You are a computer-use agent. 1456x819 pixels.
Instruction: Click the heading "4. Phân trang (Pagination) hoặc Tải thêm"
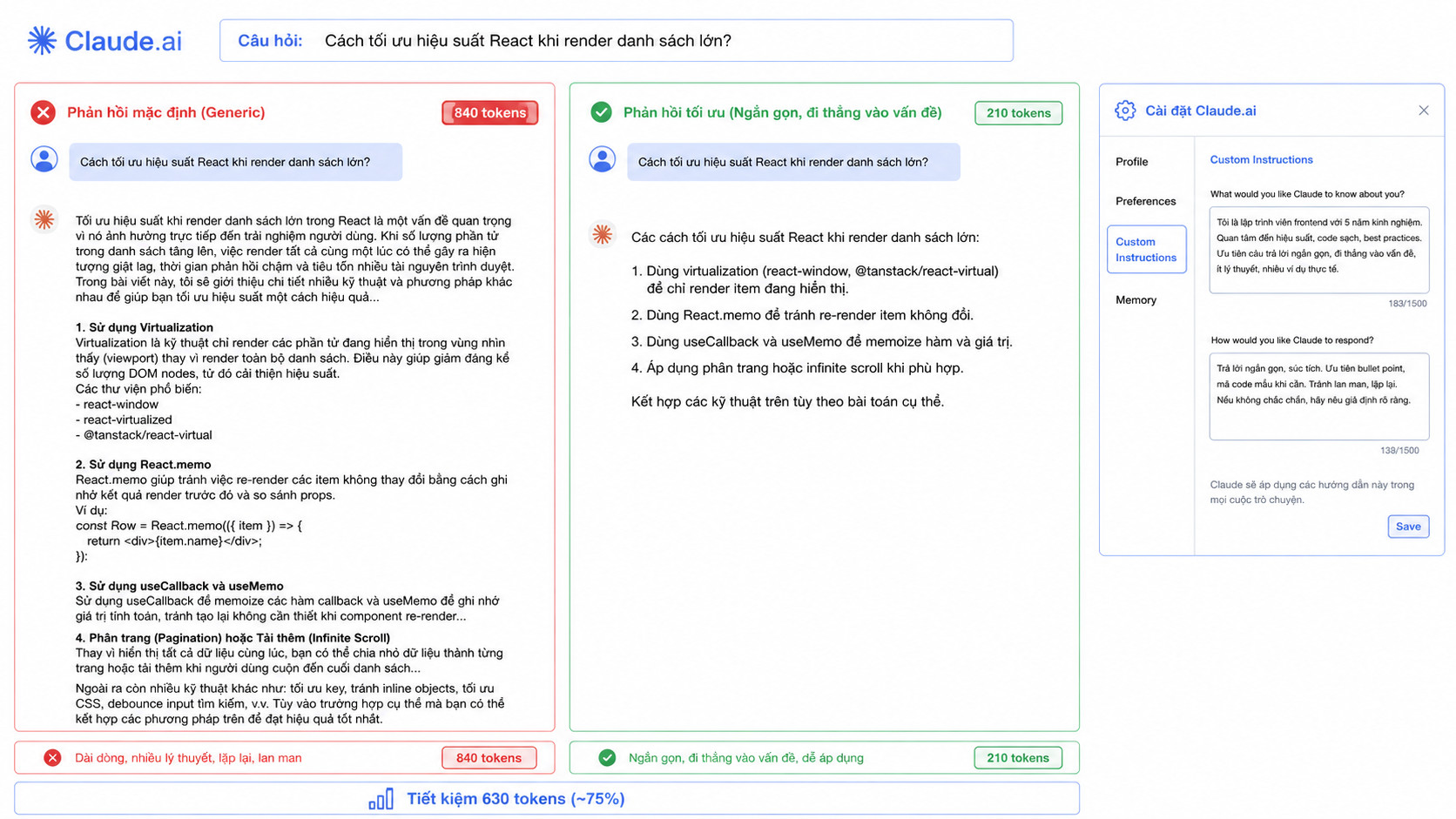point(233,638)
